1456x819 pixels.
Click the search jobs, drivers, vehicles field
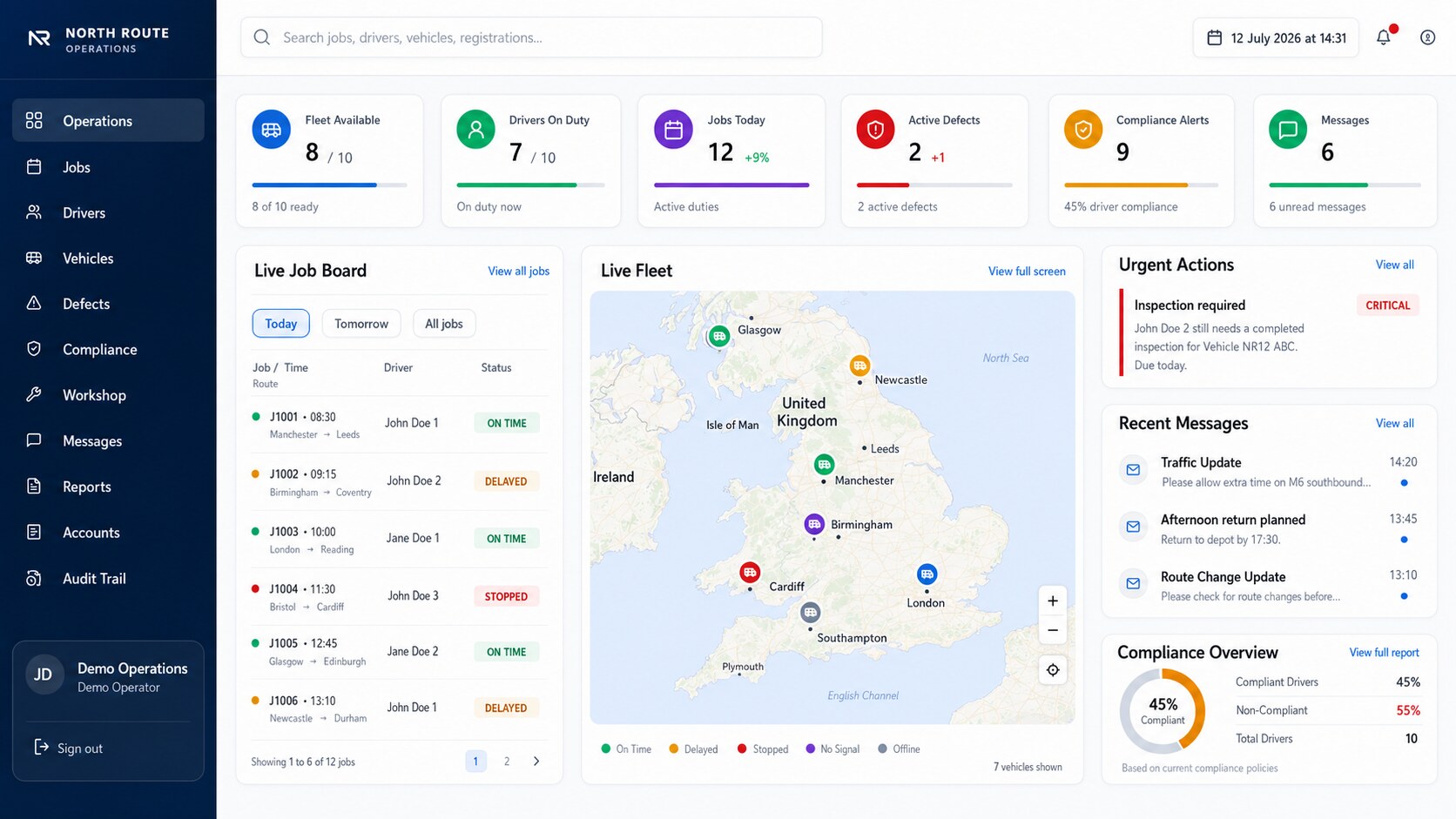(x=531, y=37)
